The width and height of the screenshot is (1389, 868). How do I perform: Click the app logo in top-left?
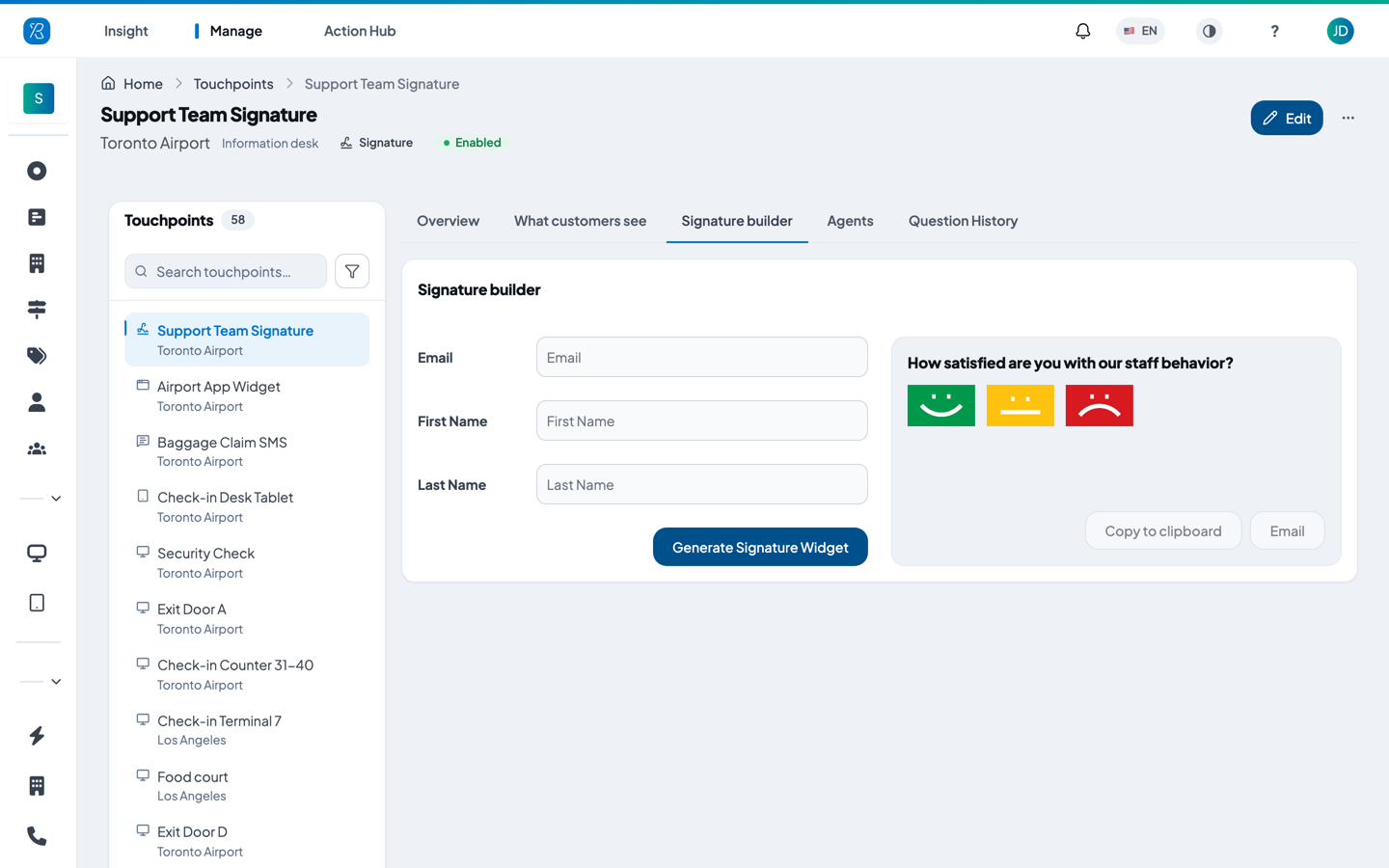pyautogui.click(x=37, y=31)
